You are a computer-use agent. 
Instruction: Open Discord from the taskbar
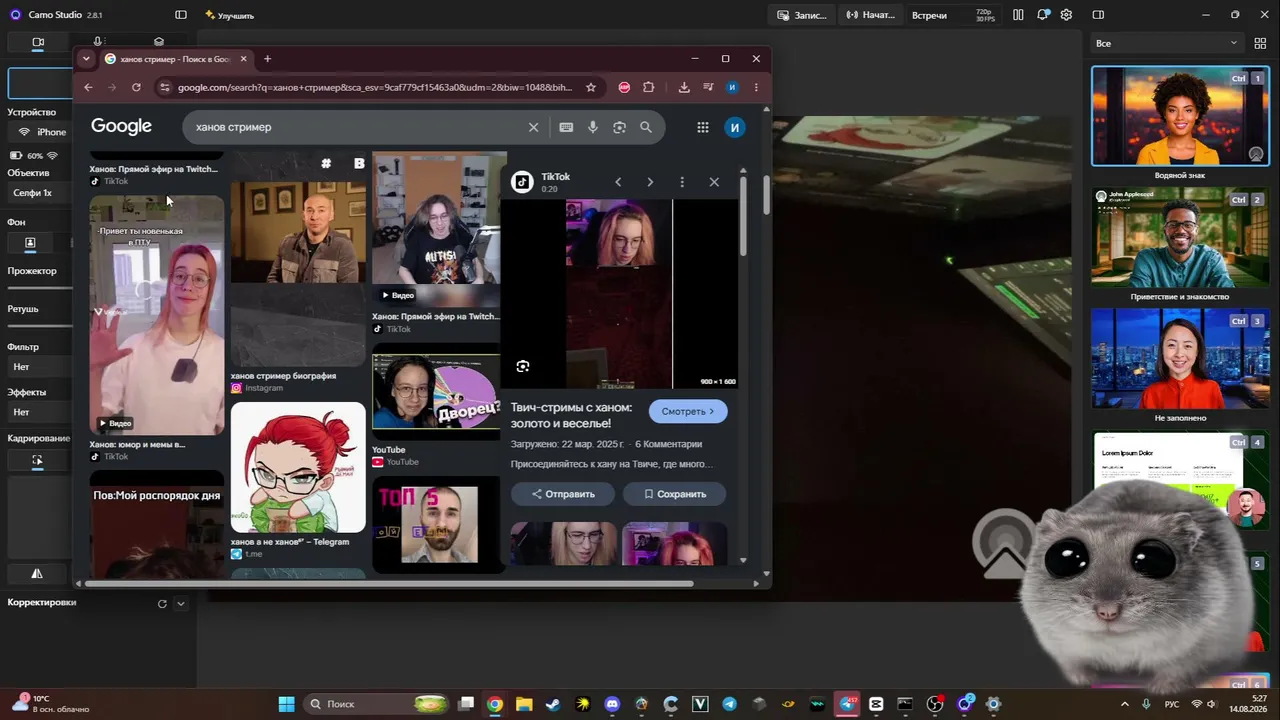point(612,704)
